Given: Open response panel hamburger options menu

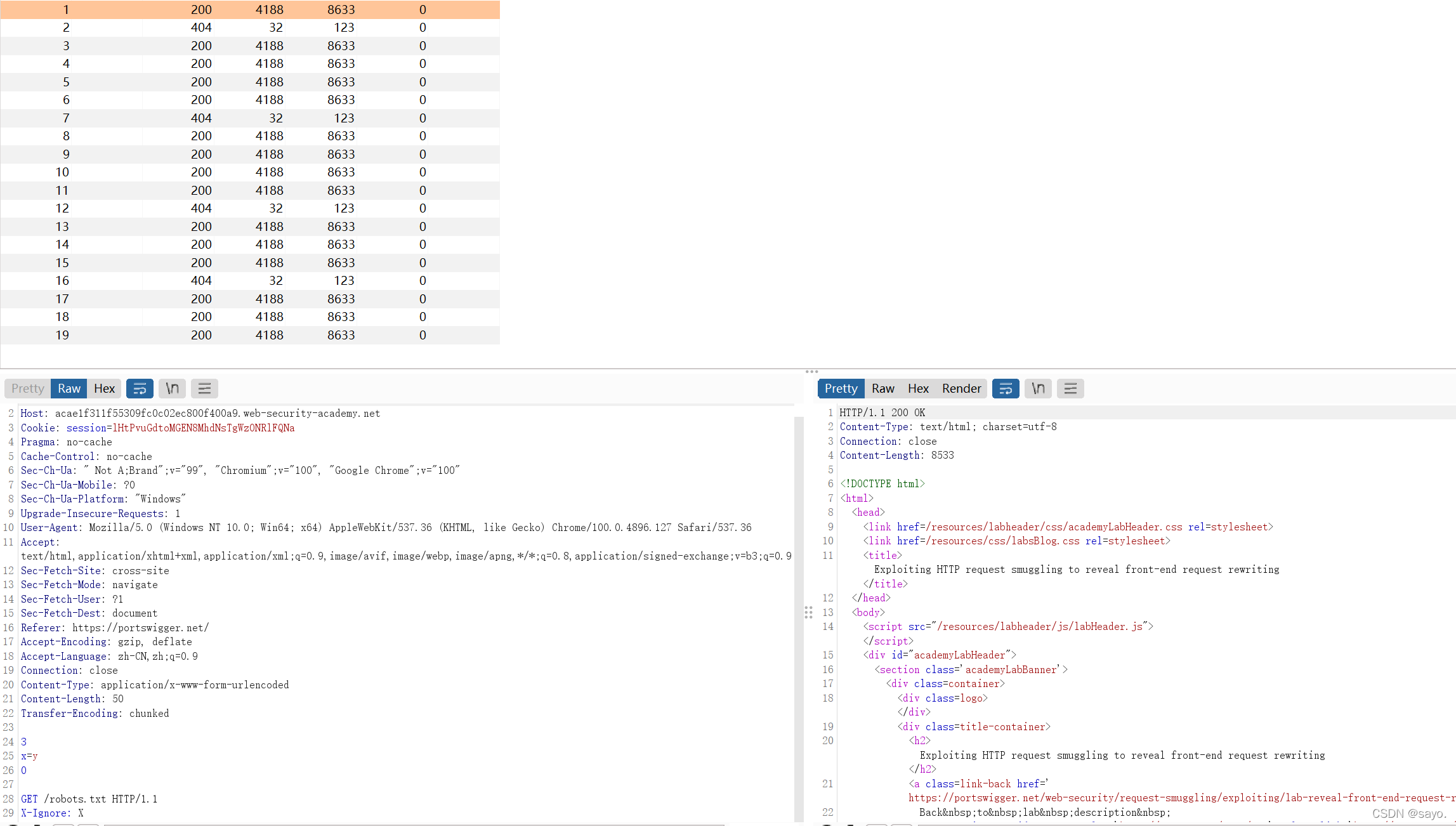Looking at the screenshot, I should 1070,388.
